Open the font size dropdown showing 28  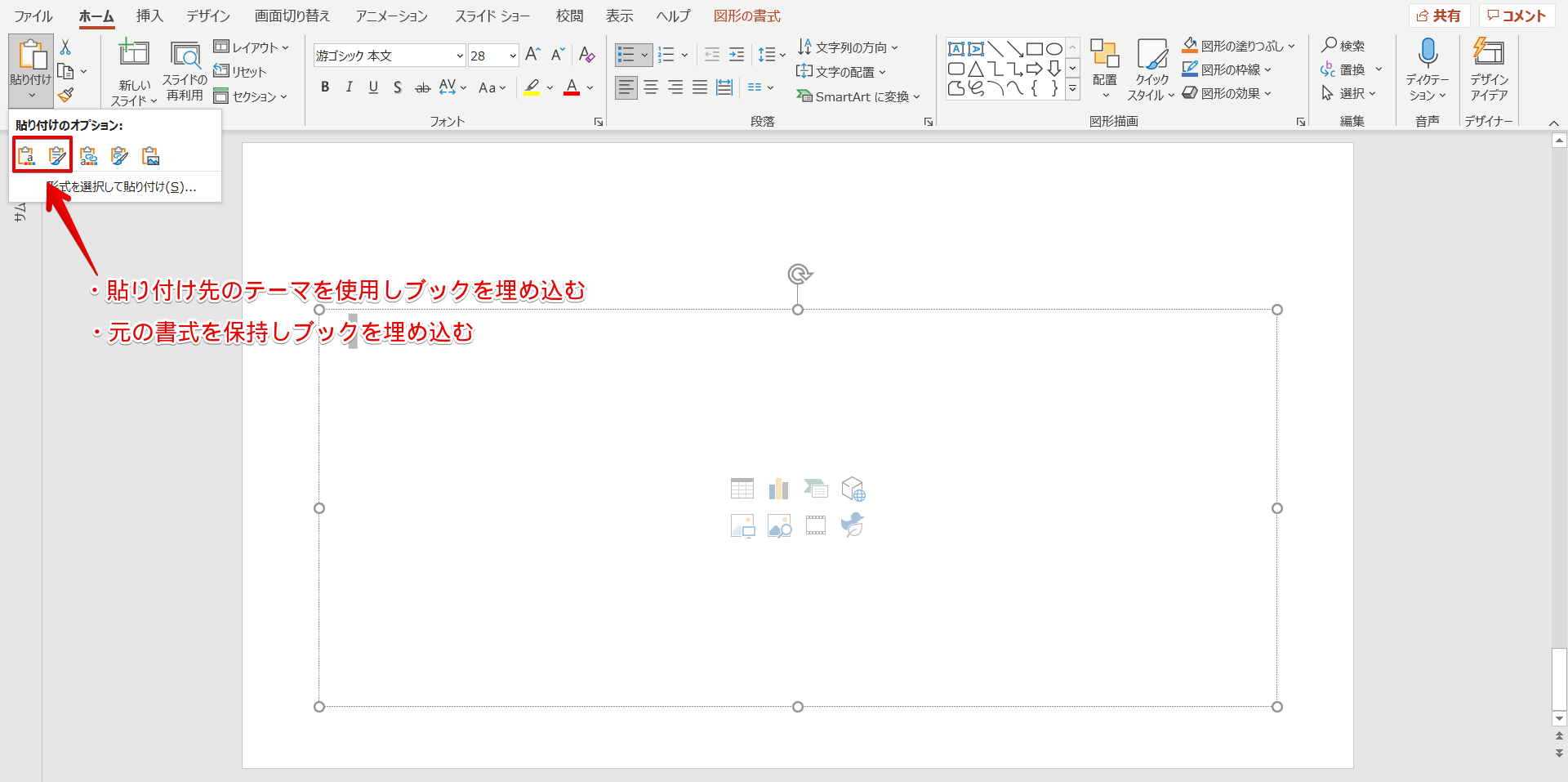click(513, 56)
